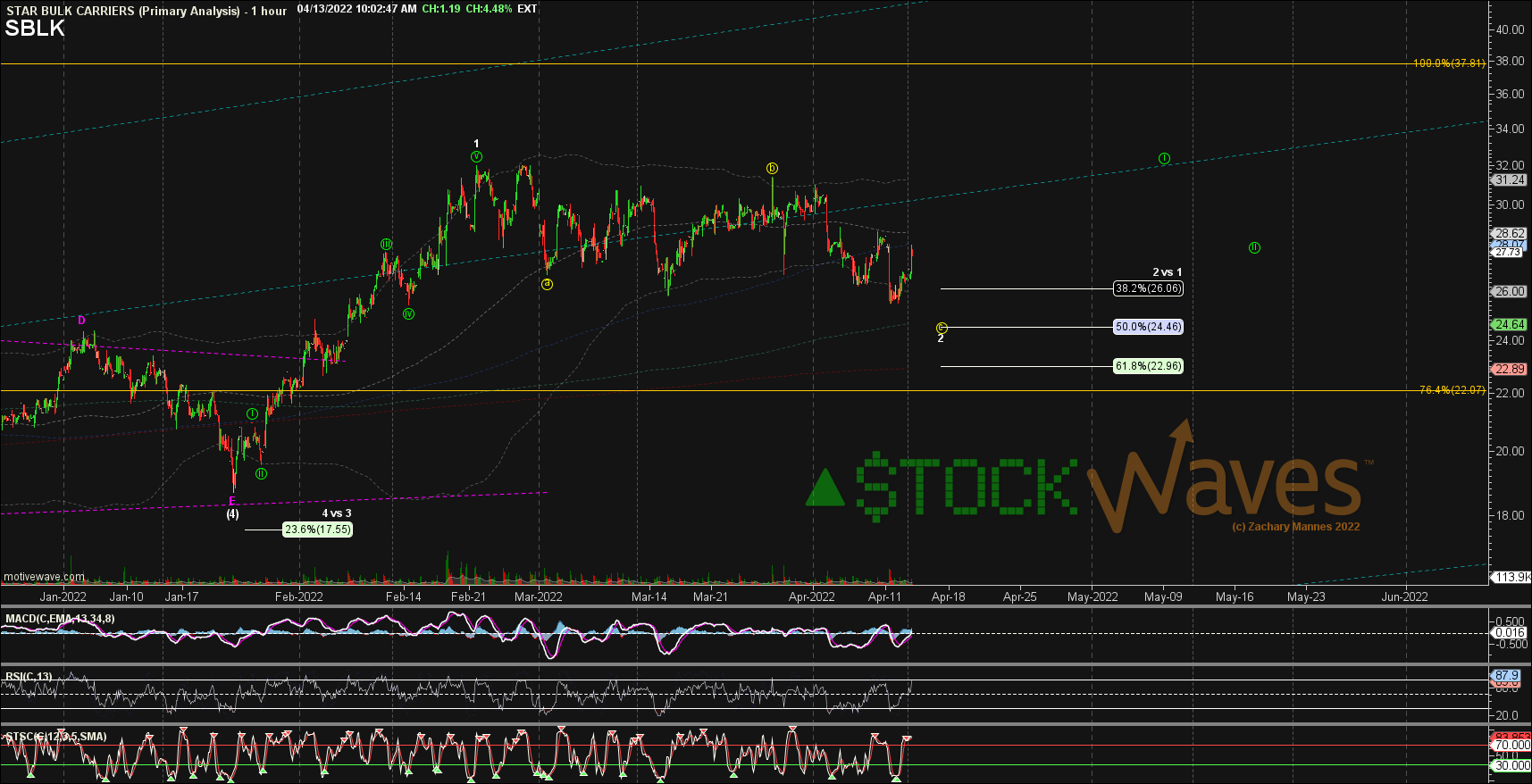Click the May-09 date on the time axis

pos(1163,596)
